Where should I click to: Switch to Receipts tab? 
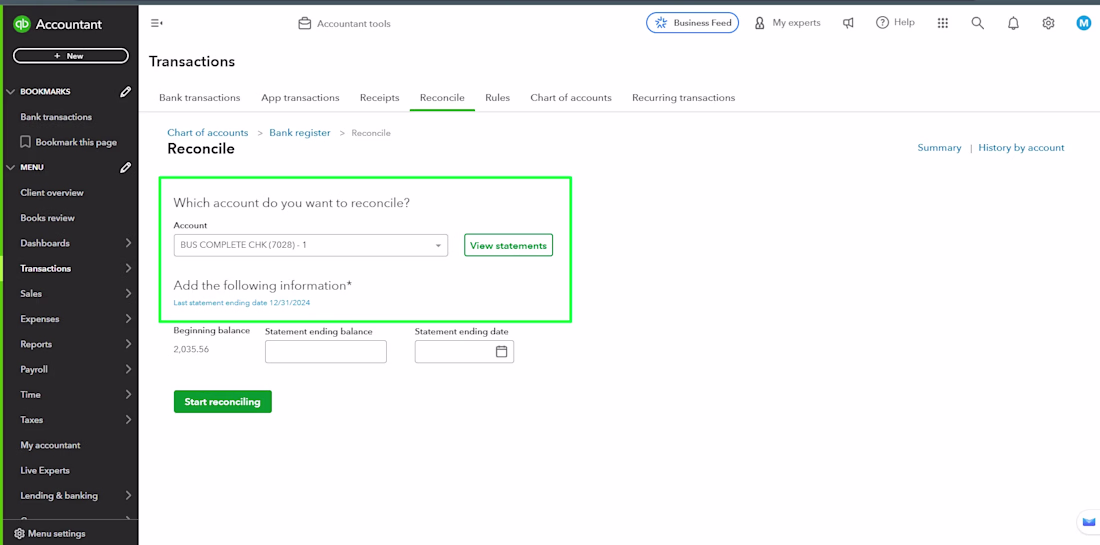tap(380, 97)
